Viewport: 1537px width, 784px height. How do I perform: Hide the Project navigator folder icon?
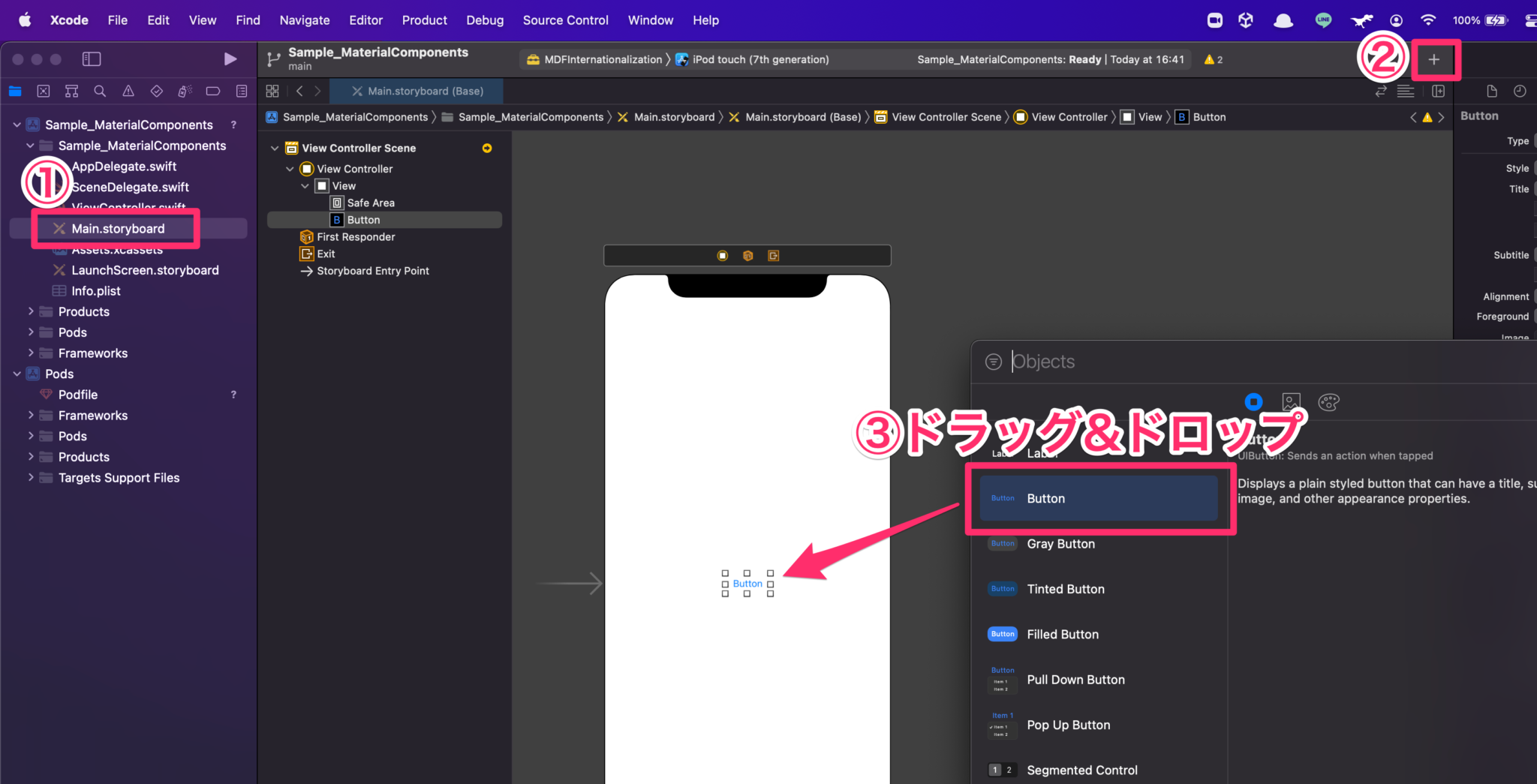pos(15,91)
